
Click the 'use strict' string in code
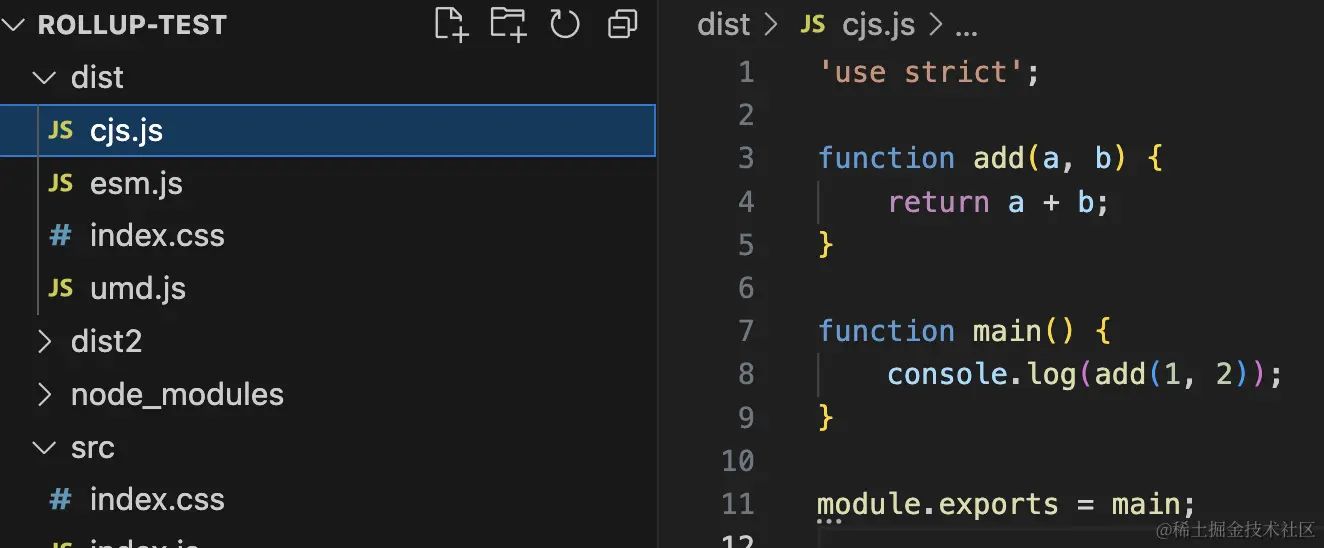click(x=921, y=72)
